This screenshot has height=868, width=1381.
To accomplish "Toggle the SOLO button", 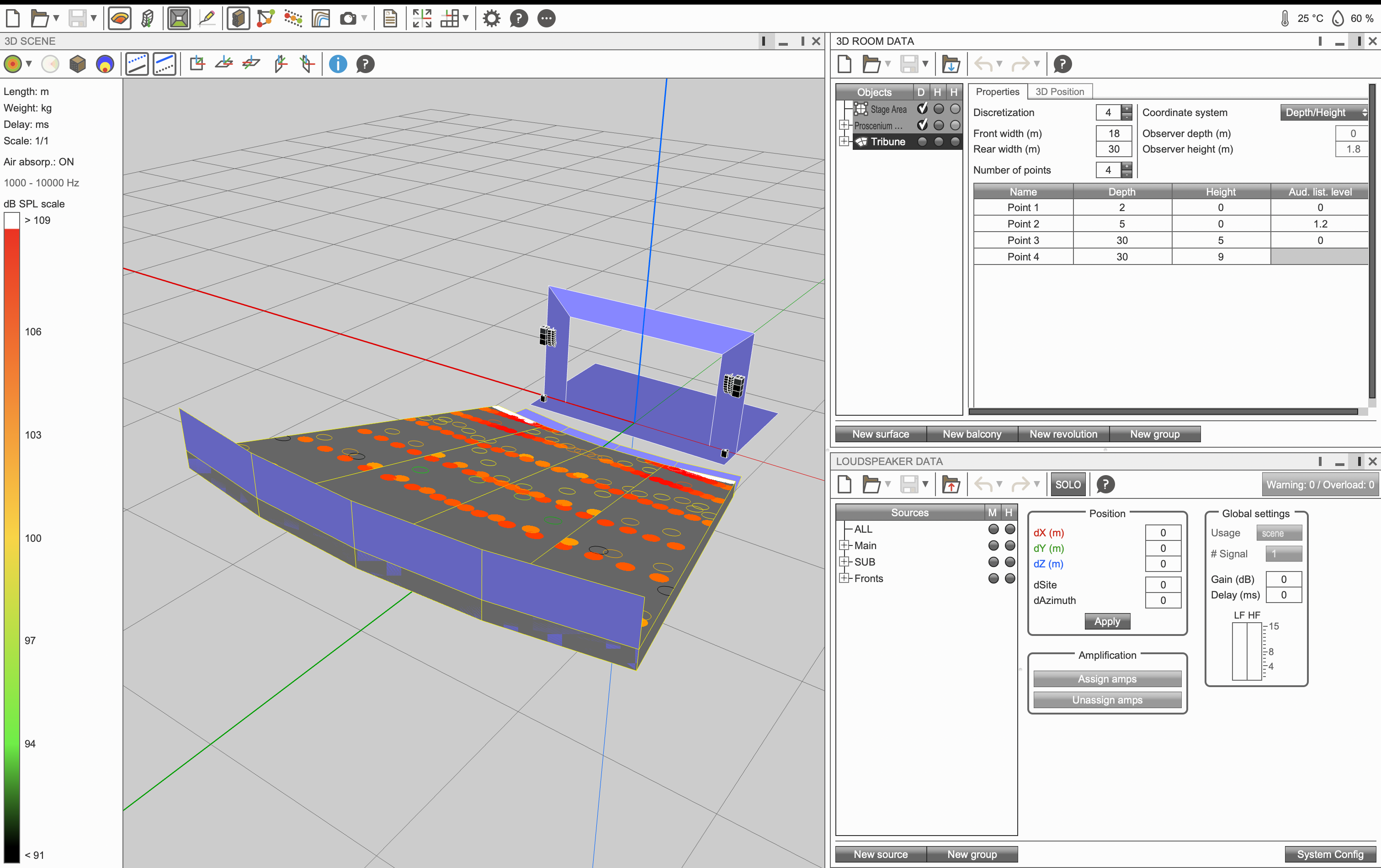I will coord(1068,484).
